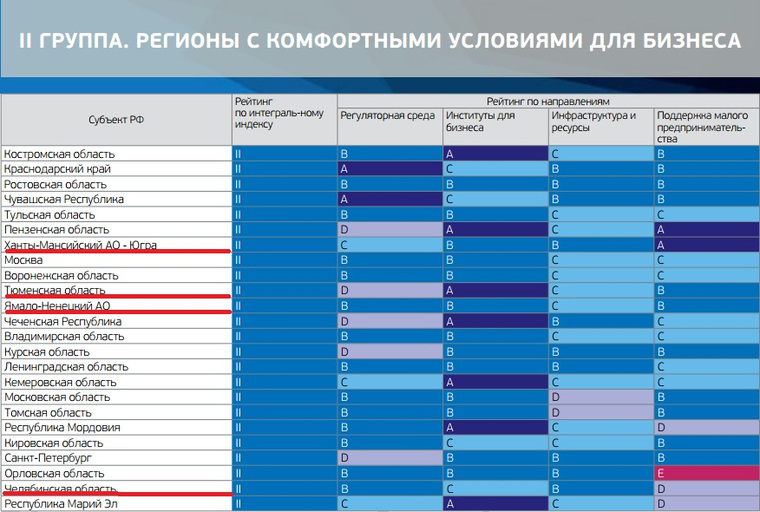Click Республика Марий Эл row name
The image size is (760, 512).
[x=61, y=504]
